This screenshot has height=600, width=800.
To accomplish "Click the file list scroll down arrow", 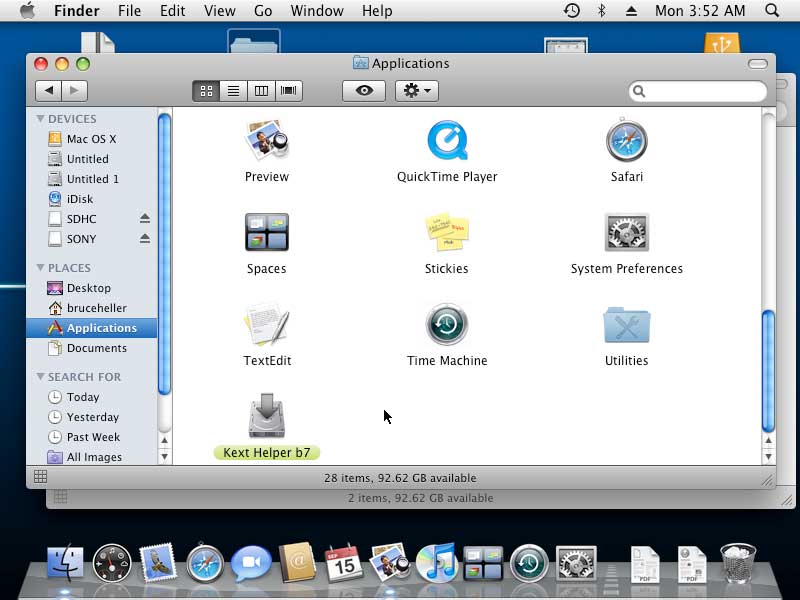I will (768, 456).
